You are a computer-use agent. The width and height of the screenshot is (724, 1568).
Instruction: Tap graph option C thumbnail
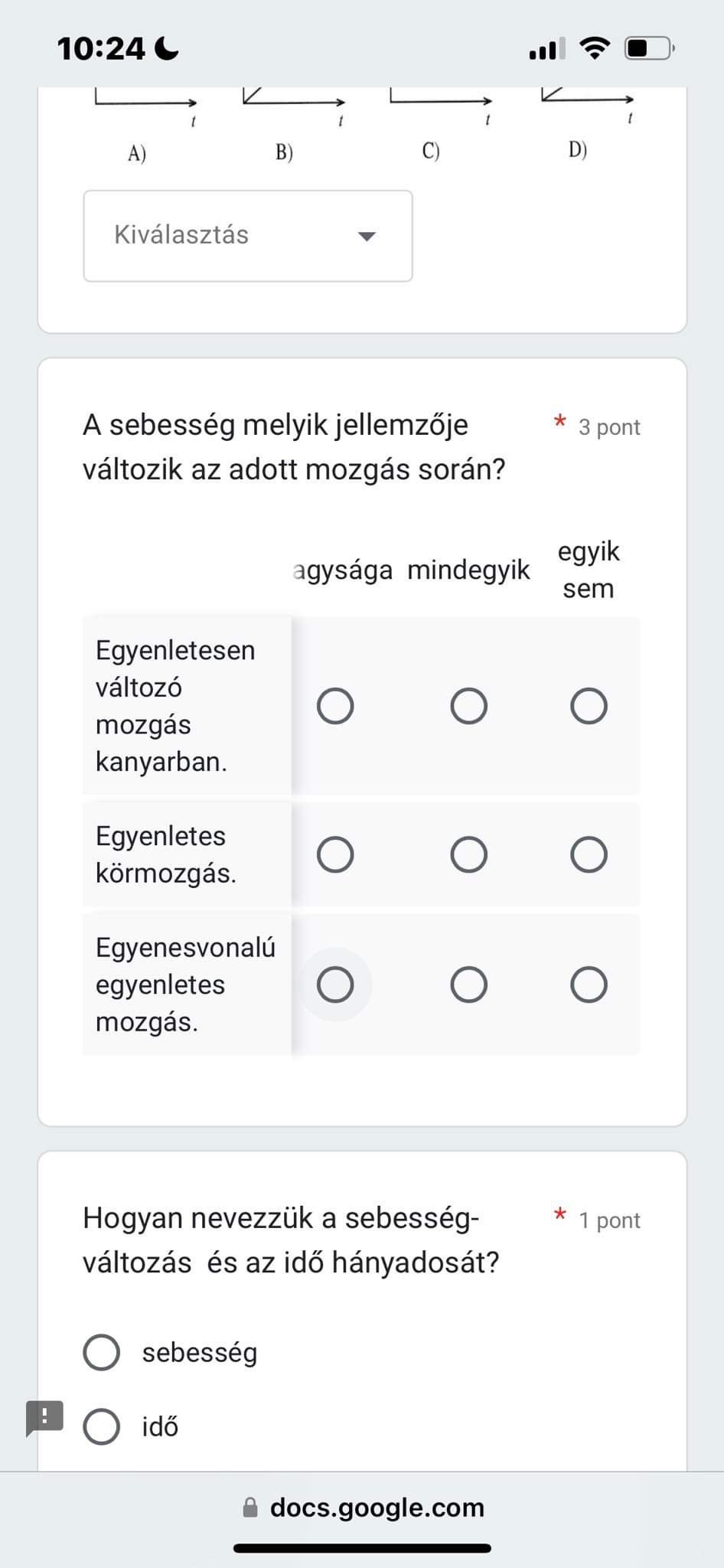click(440, 121)
